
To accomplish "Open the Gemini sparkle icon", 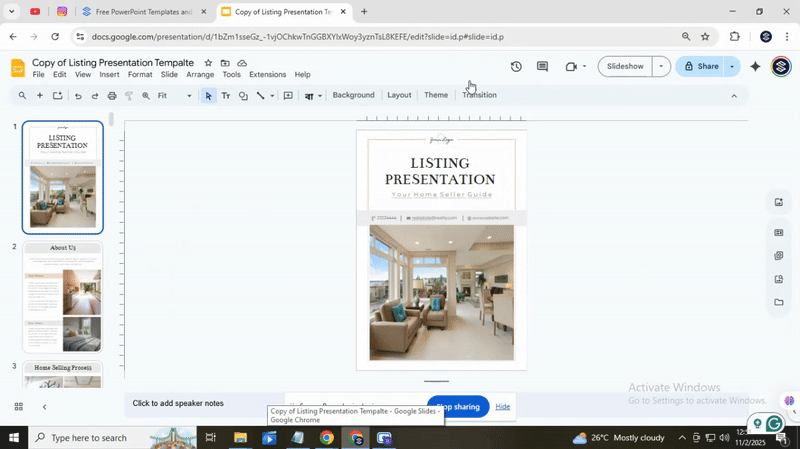I will tap(755, 67).
